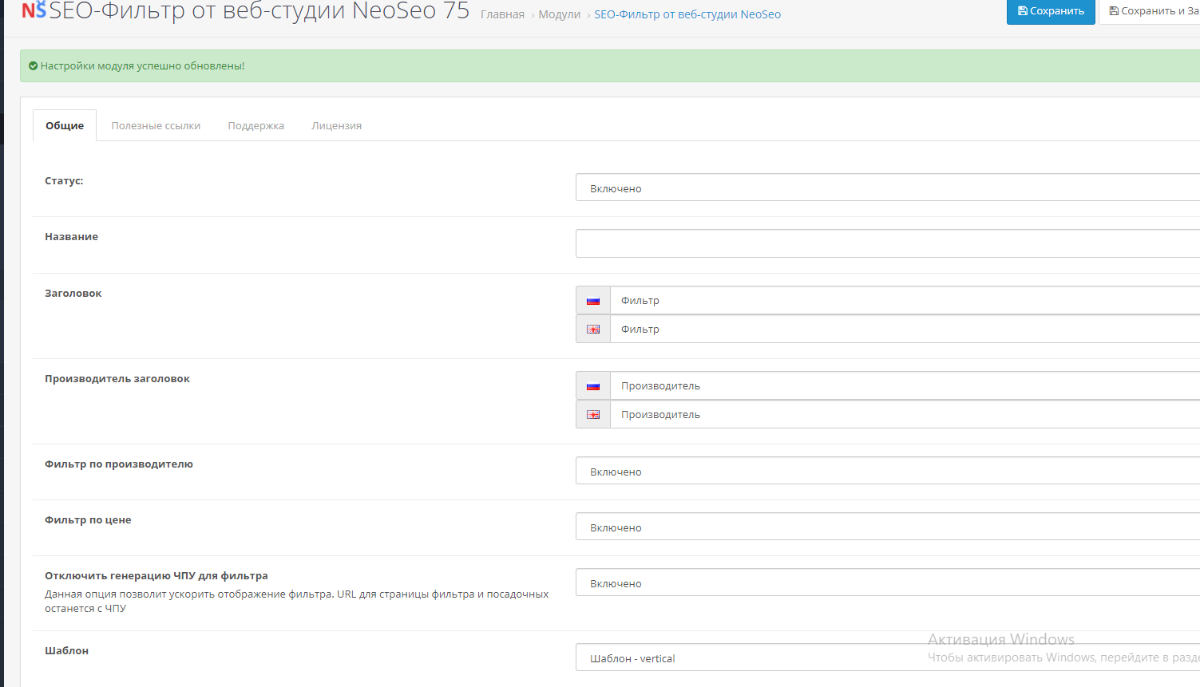
Task: Click the Фильтр по цене label
Action: tap(88, 520)
